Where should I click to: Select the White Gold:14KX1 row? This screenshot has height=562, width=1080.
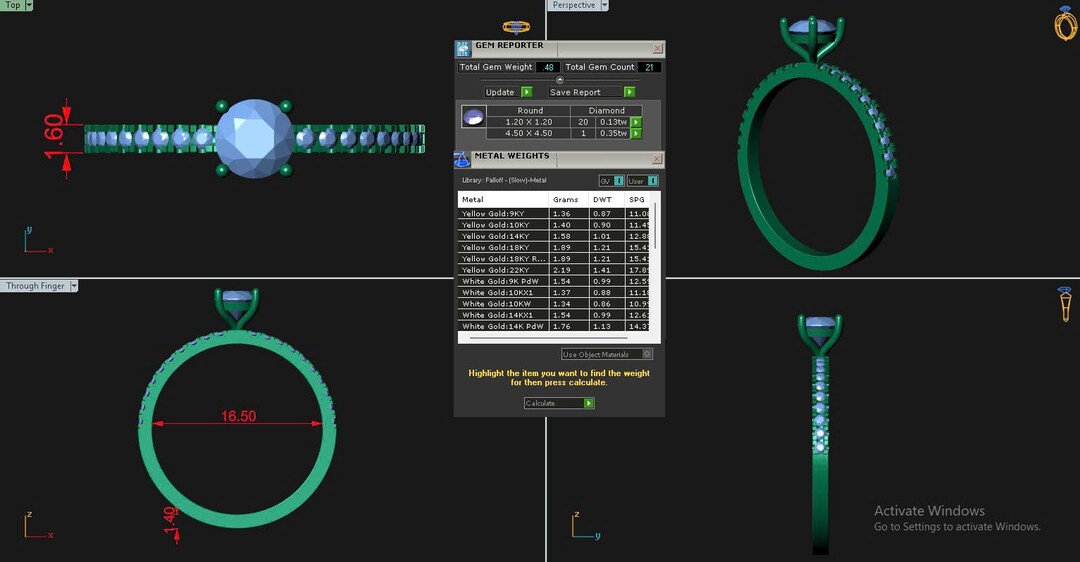[554, 315]
